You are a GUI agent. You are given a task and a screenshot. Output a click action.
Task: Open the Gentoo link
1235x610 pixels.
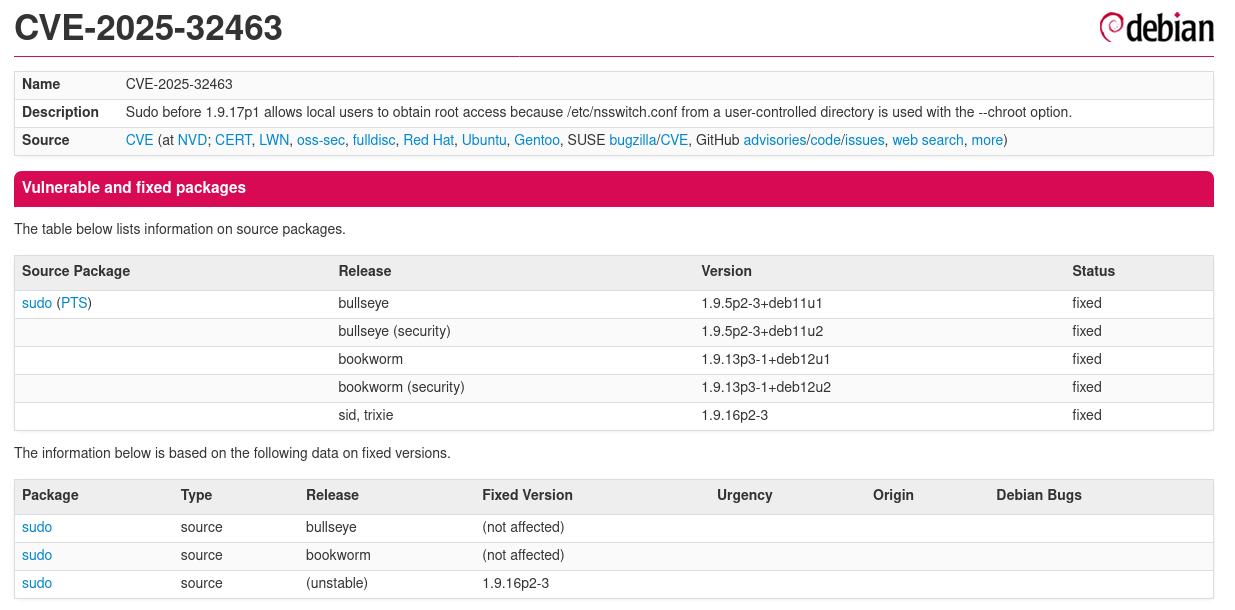point(537,140)
